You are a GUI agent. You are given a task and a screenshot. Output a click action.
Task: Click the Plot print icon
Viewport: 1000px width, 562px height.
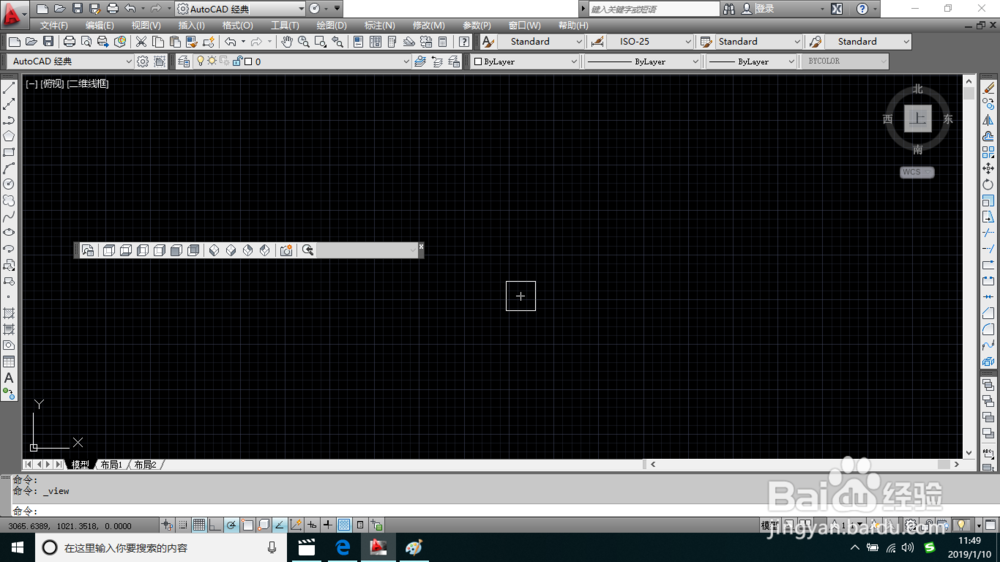(x=69, y=41)
